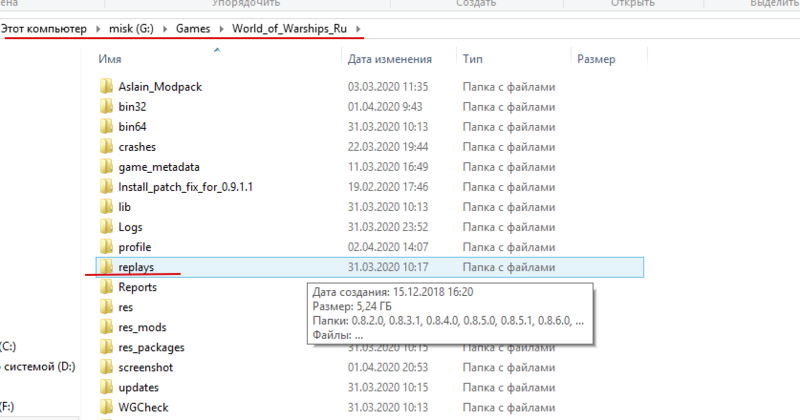Open the Открыть ribbon group label

point(633,3)
